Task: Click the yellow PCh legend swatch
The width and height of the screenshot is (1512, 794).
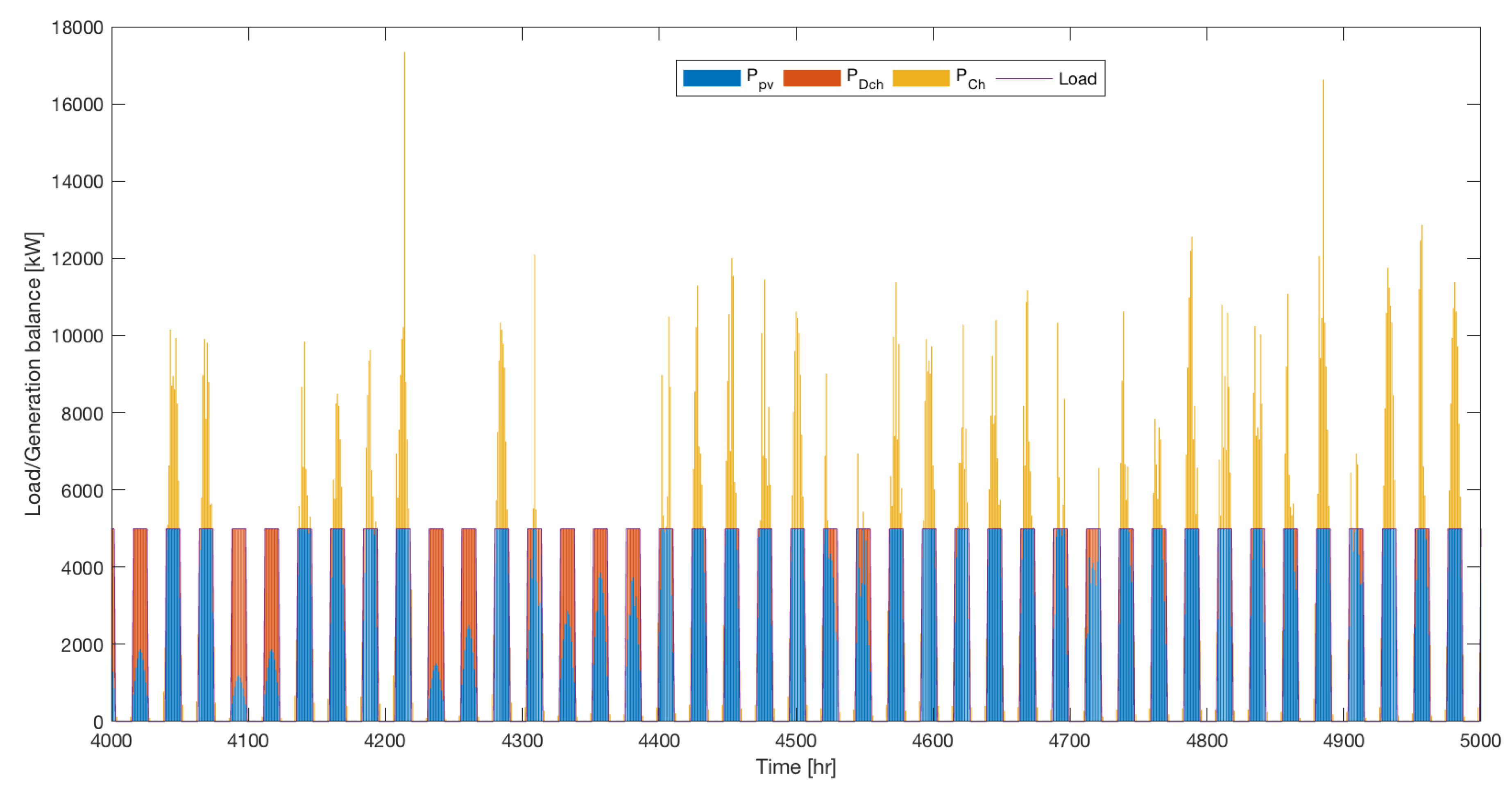Action: click(921, 78)
